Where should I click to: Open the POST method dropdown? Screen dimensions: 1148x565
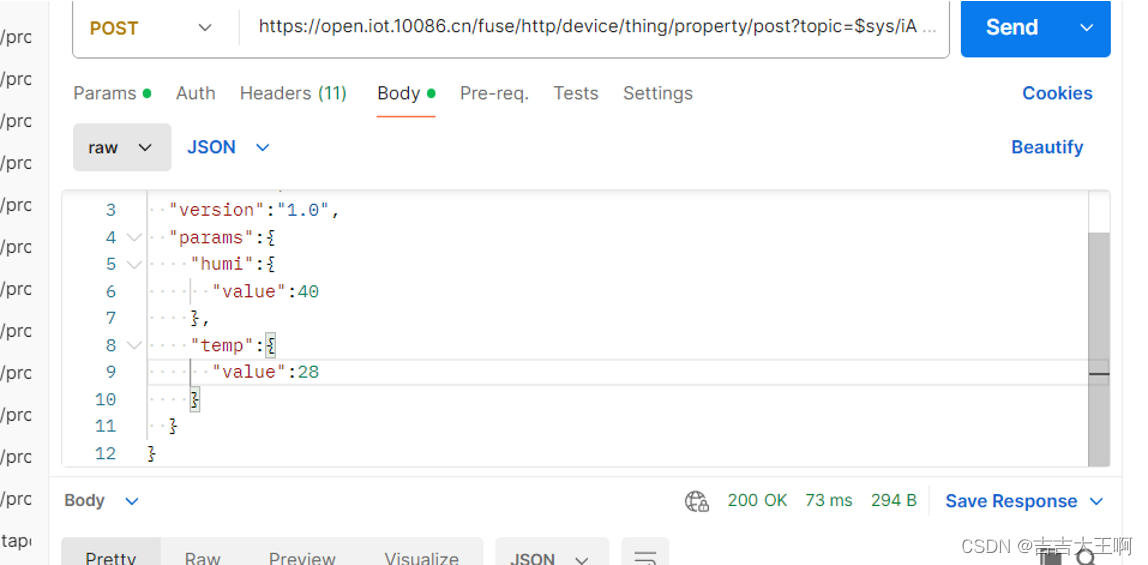tap(150, 28)
